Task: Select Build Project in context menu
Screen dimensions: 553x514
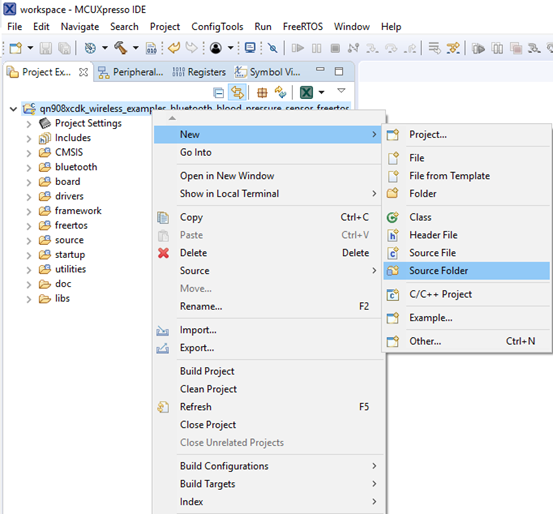Action: point(268,371)
